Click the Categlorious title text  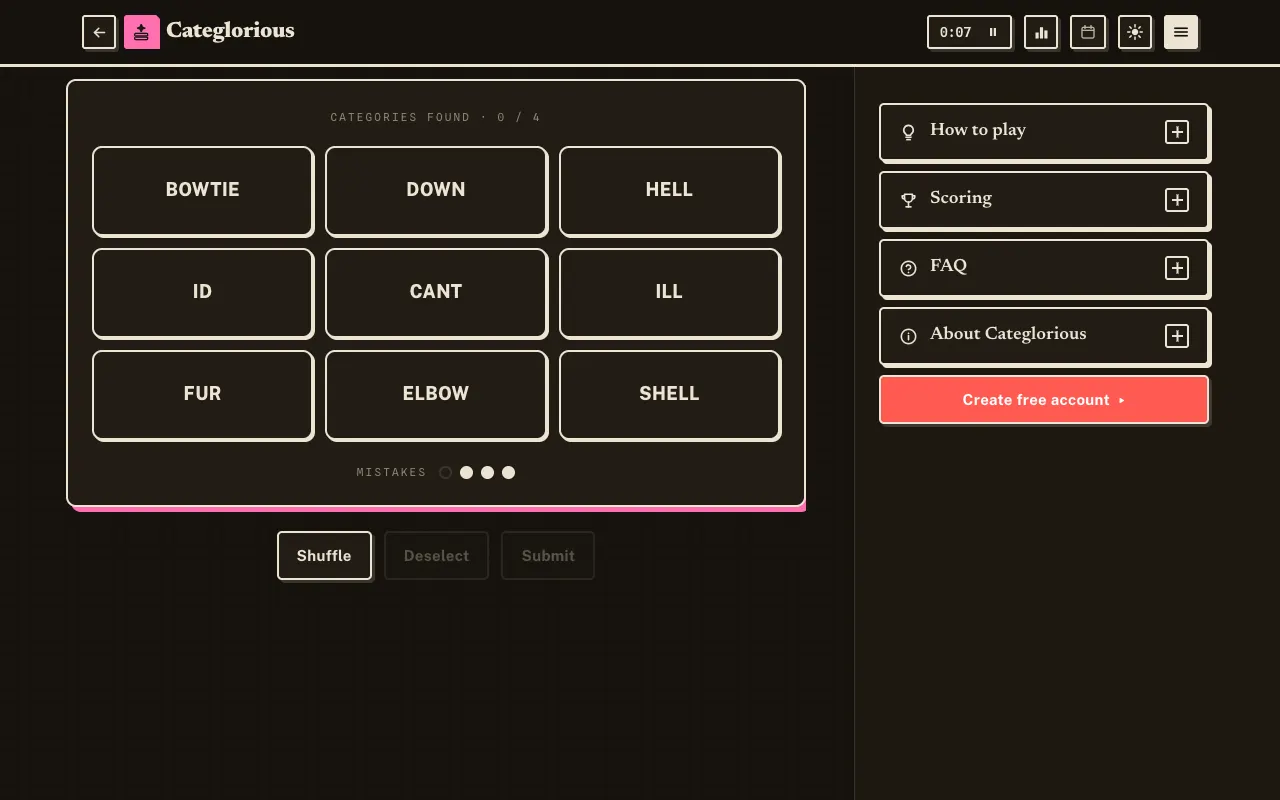coord(230,31)
